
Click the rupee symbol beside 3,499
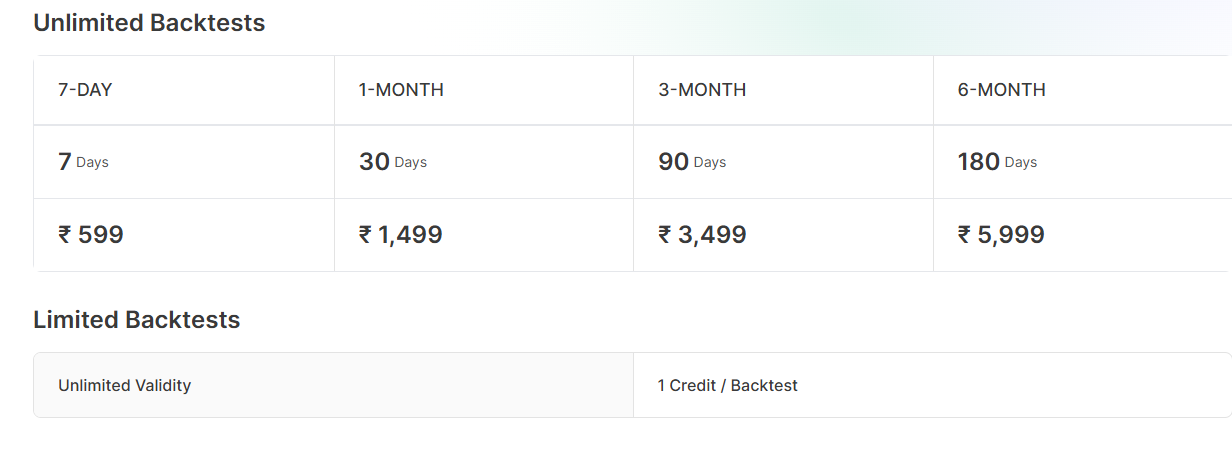point(665,235)
